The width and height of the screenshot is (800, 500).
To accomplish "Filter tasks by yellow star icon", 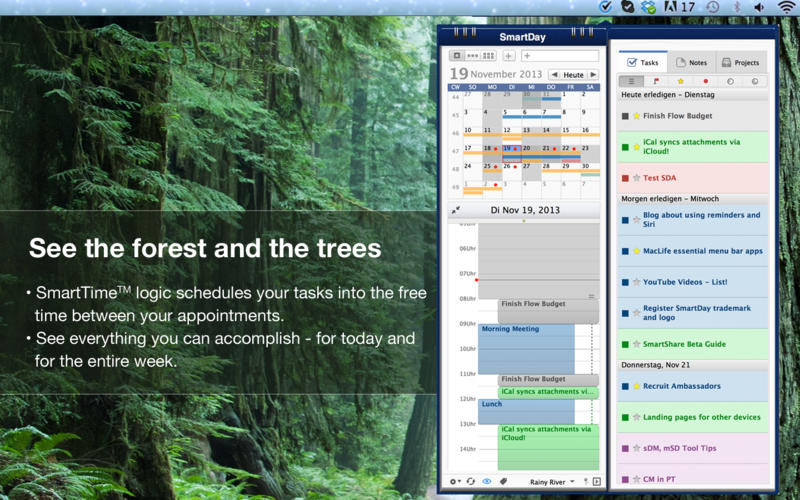I will click(x=681, y=81).
